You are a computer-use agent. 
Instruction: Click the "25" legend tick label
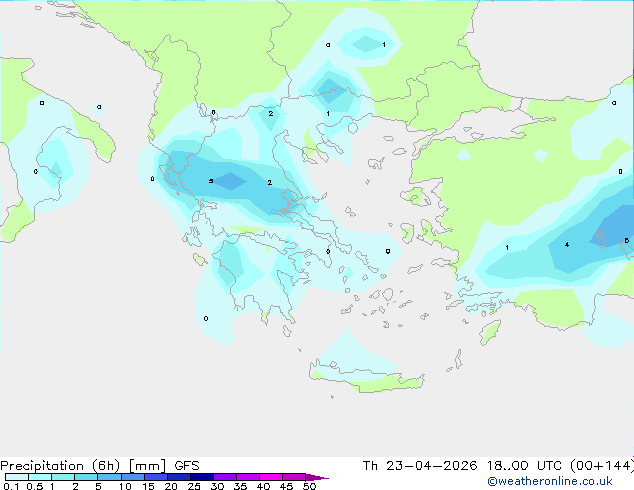pyautogui.click(x=194, y=486)
